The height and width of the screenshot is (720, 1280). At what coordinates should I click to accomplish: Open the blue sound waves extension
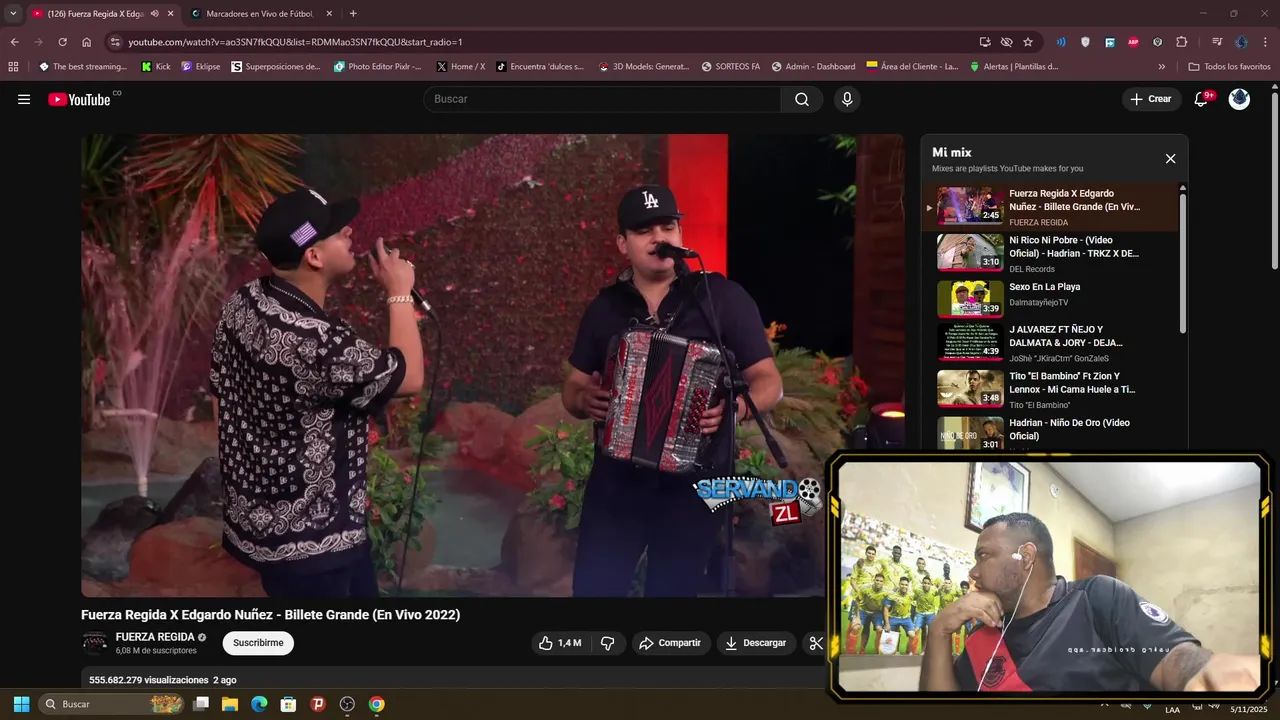click(x=1061, y=42)
